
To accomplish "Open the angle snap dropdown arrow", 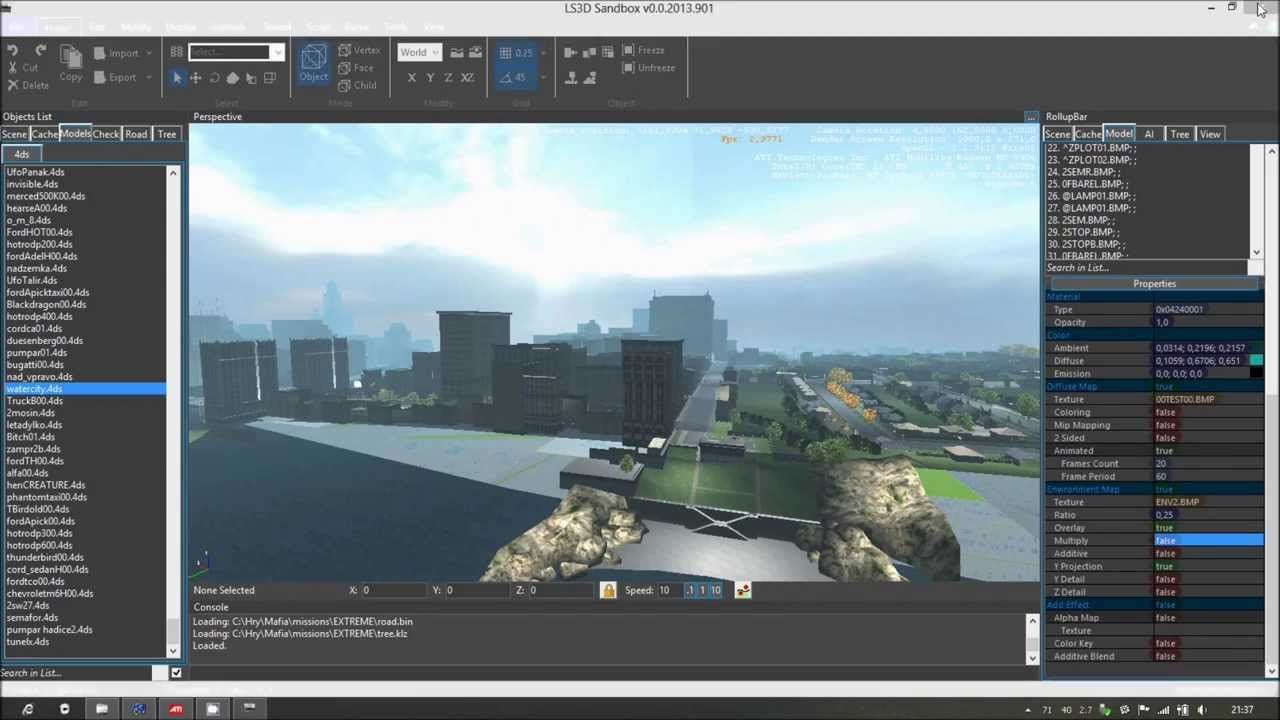I will pos(542,77).
